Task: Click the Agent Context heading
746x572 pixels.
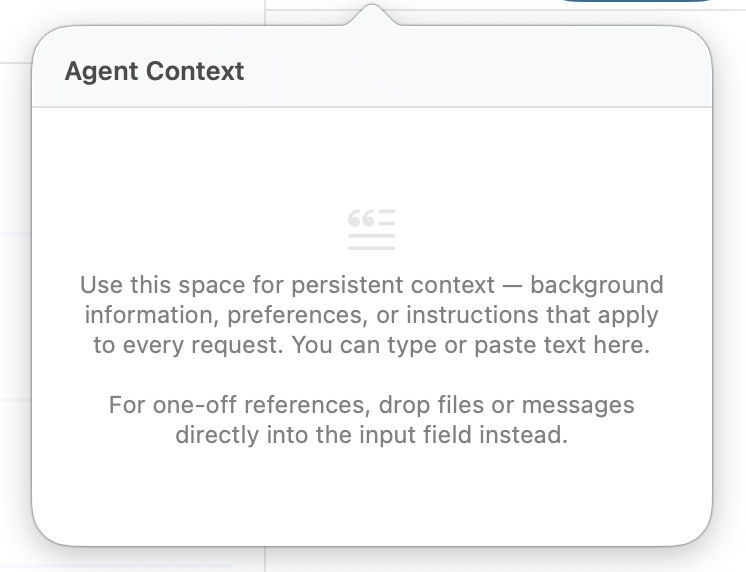Action: [154, 72]
